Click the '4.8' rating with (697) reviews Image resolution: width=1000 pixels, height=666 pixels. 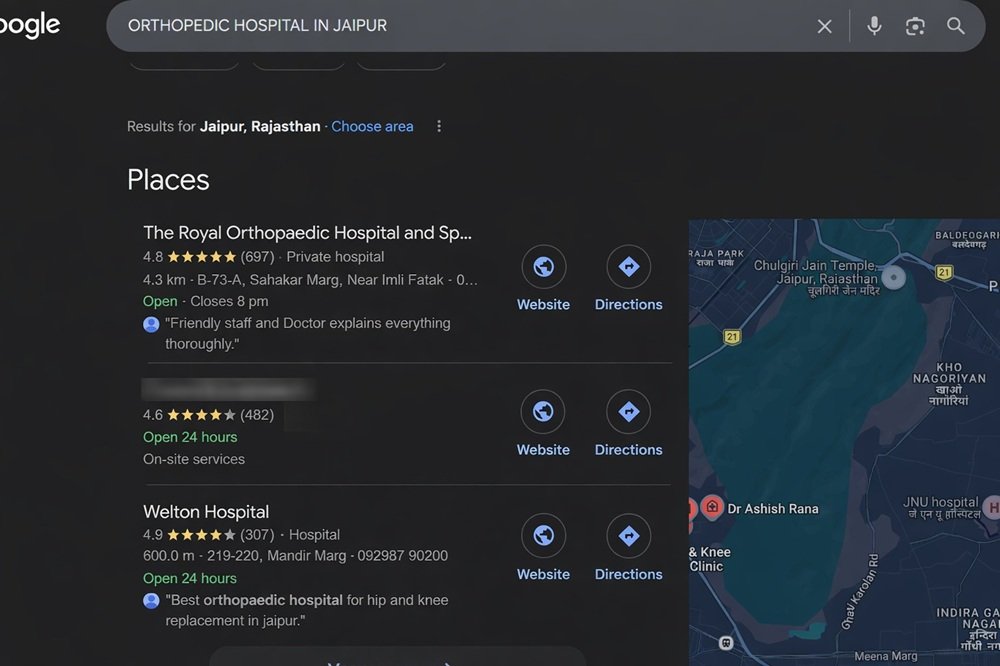point(209,256)
